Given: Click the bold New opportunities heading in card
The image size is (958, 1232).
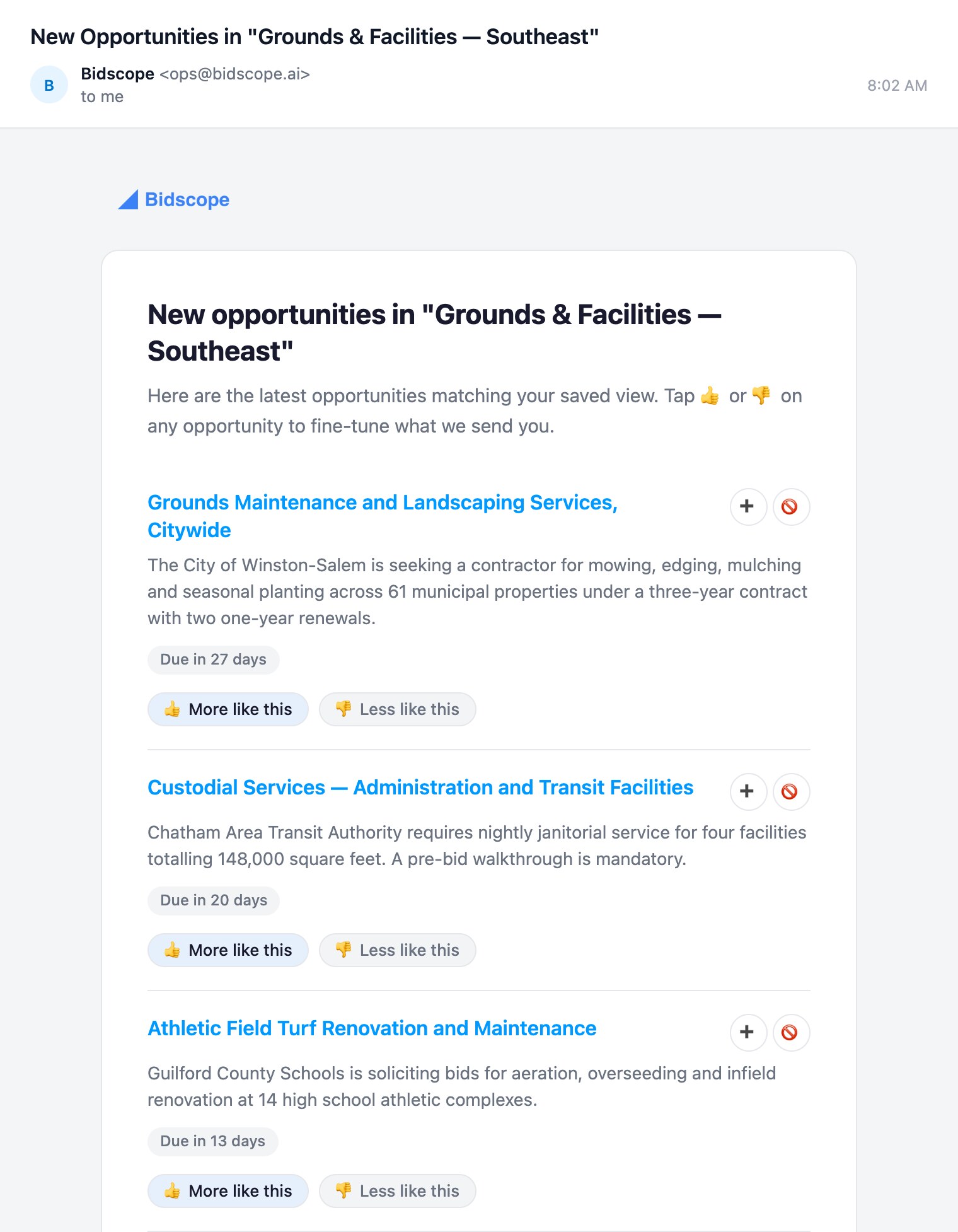Looking at the screenshot, I should 434,332.
